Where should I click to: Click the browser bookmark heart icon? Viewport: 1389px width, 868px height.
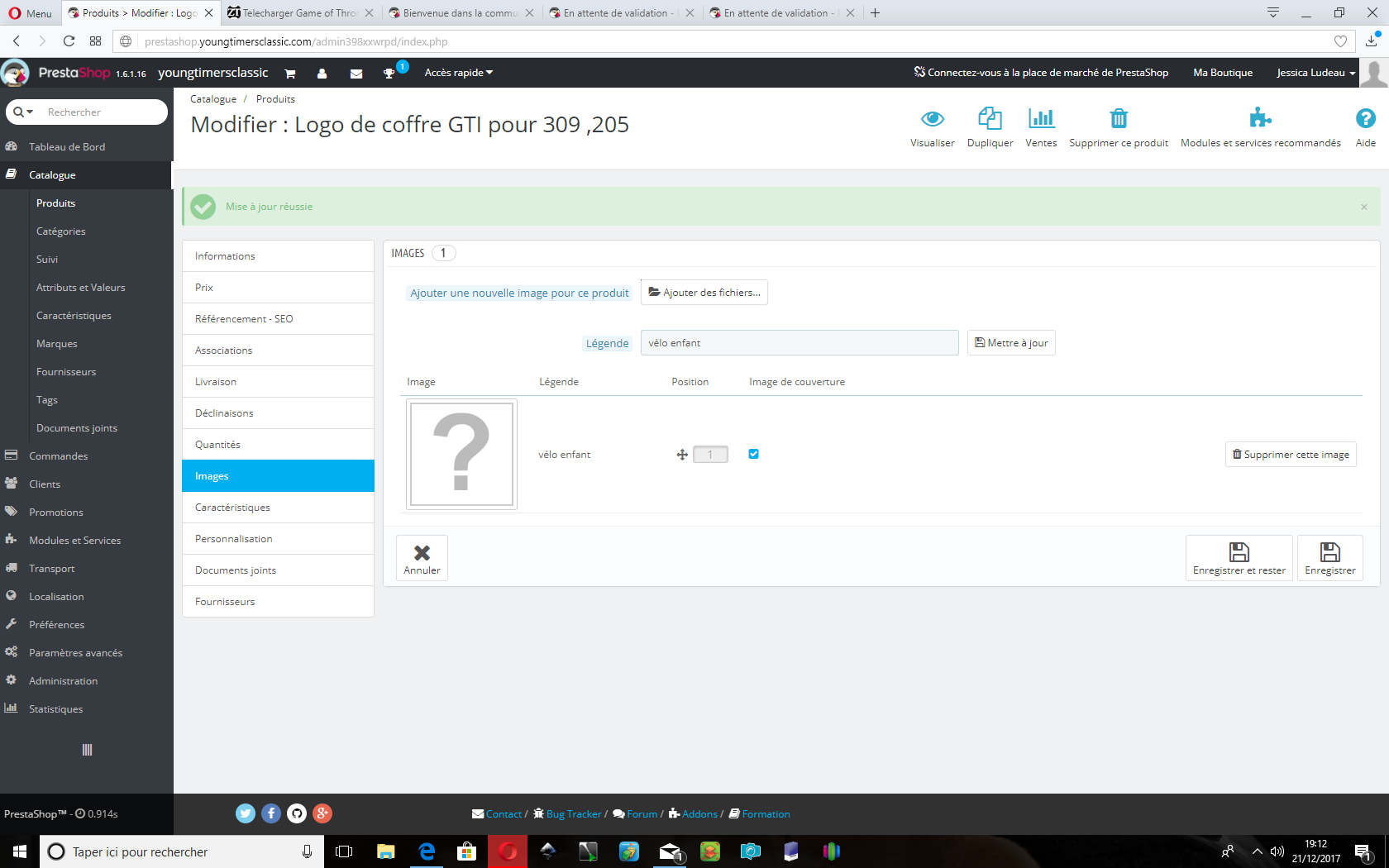pyautogui.click(x=1340, y=41)
